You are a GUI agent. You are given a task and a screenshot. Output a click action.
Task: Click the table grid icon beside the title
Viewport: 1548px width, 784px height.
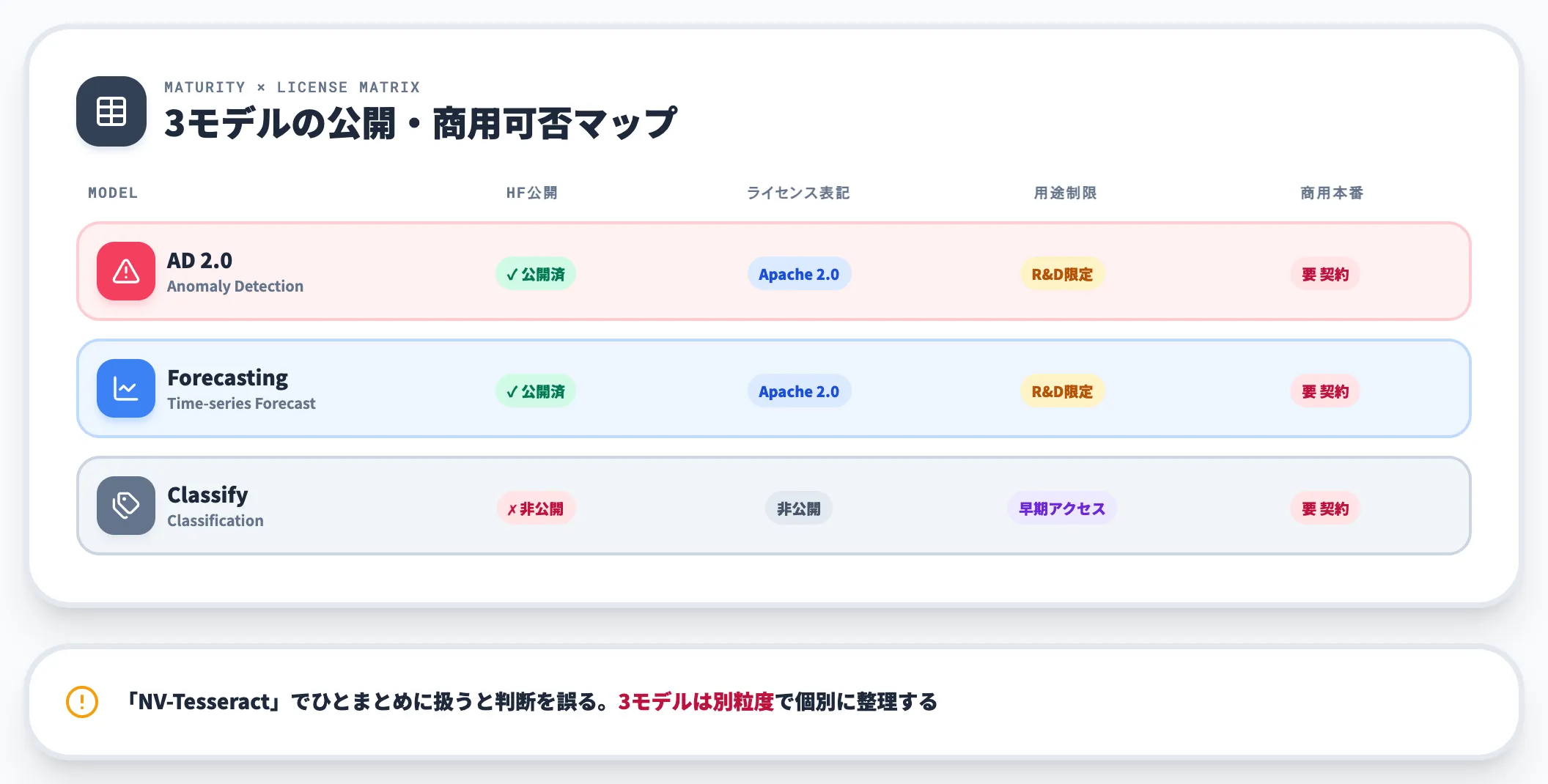111,111
